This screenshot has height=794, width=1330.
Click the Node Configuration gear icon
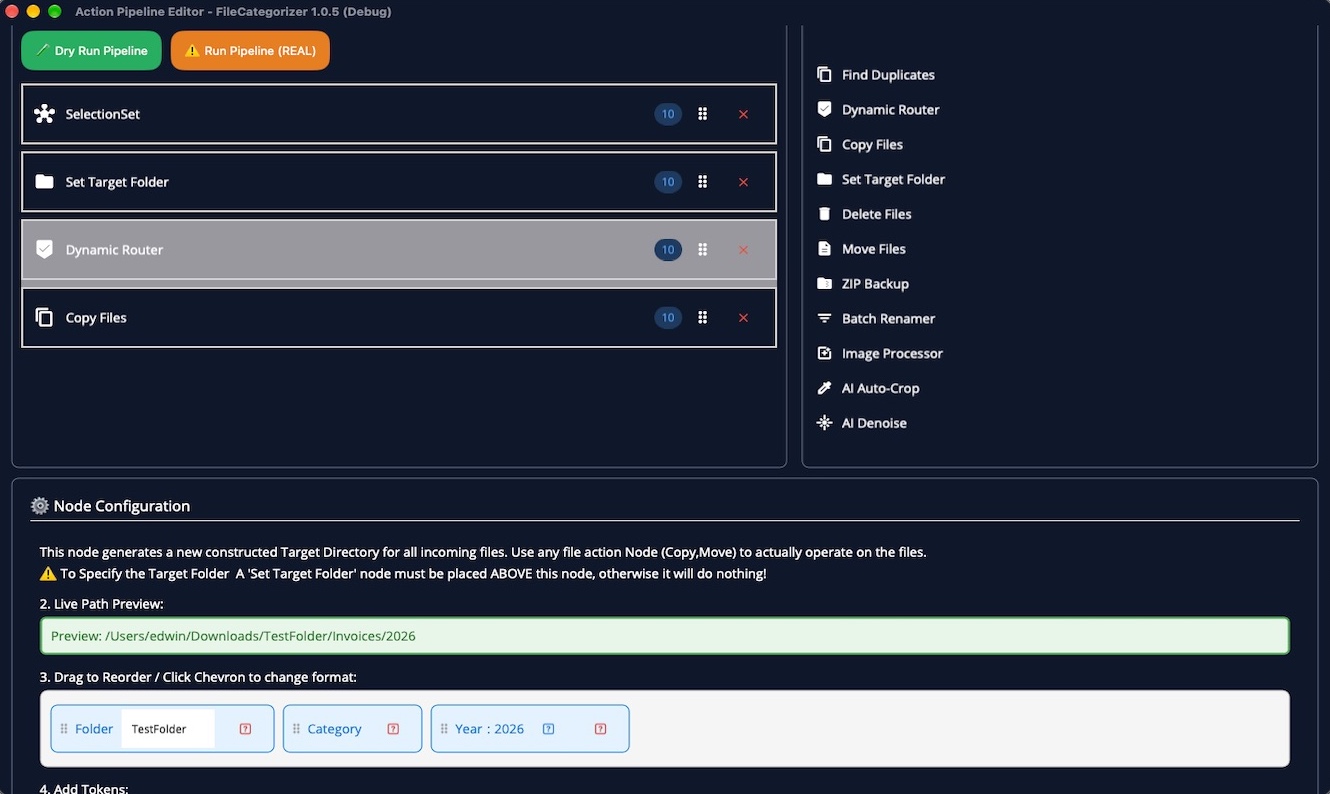40,506
